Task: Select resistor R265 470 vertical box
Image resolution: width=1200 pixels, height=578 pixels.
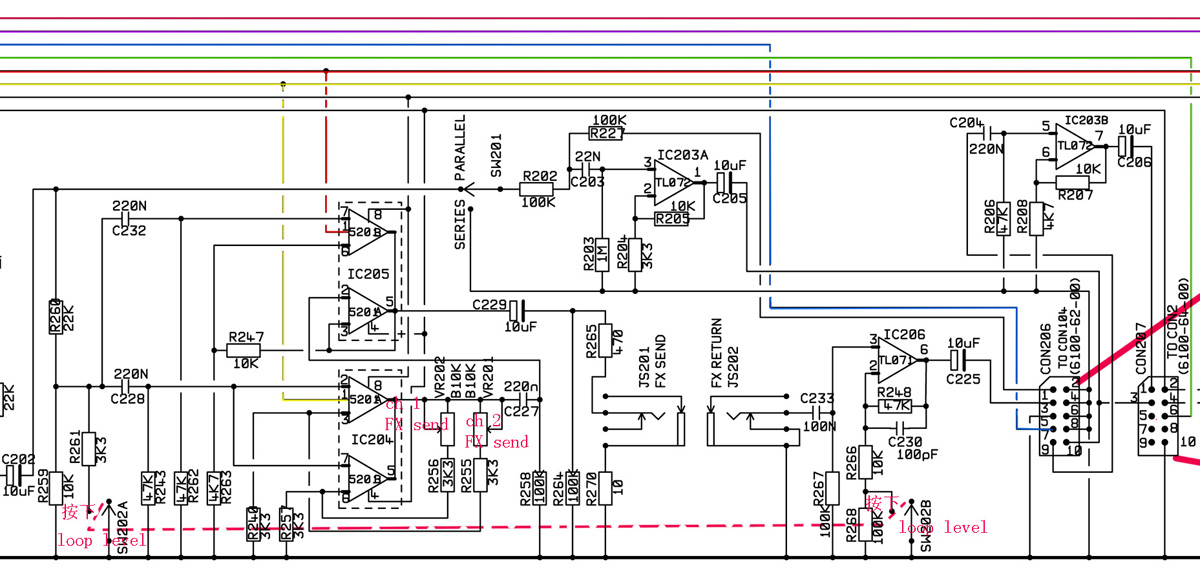Action: [604, 340]
